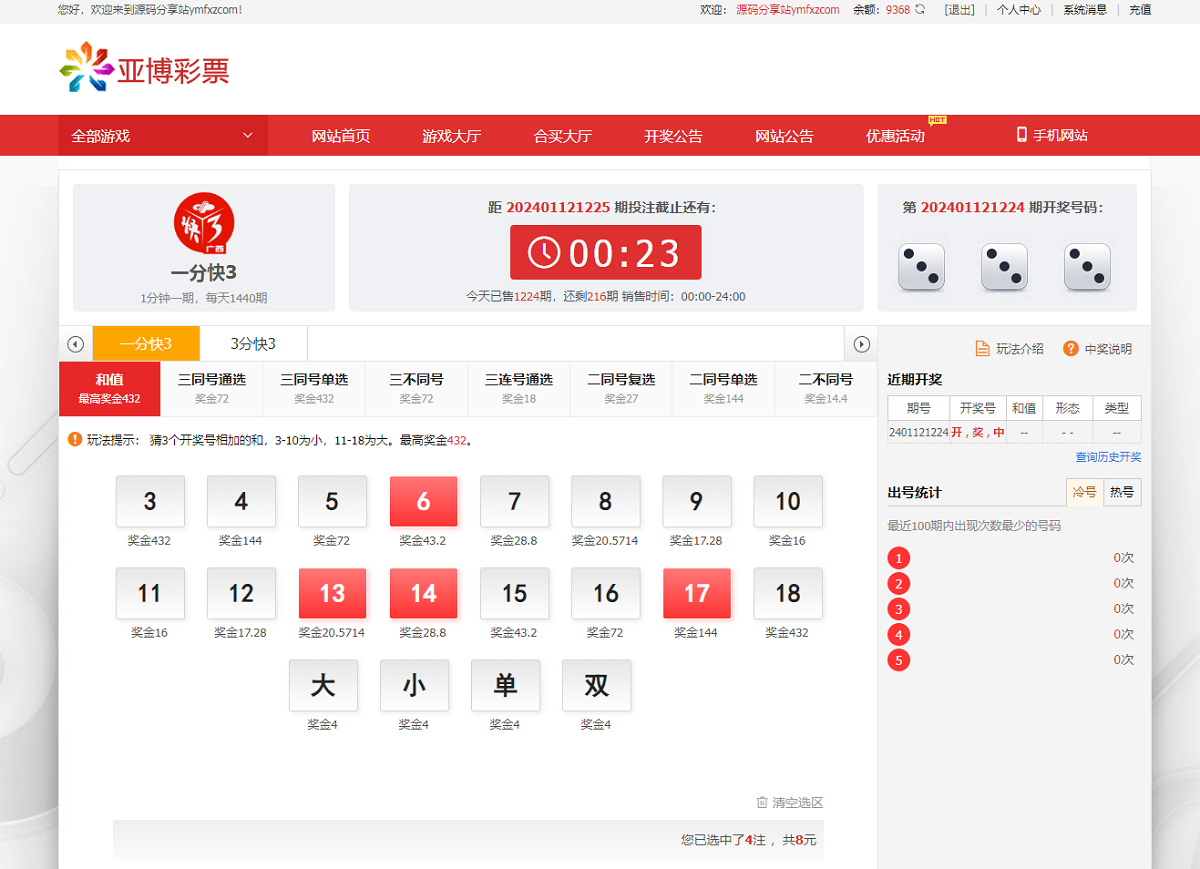The height and width of the screenshot is (869, 1200).
Task: Click the balance refresh icon
Action: point(920,10)
